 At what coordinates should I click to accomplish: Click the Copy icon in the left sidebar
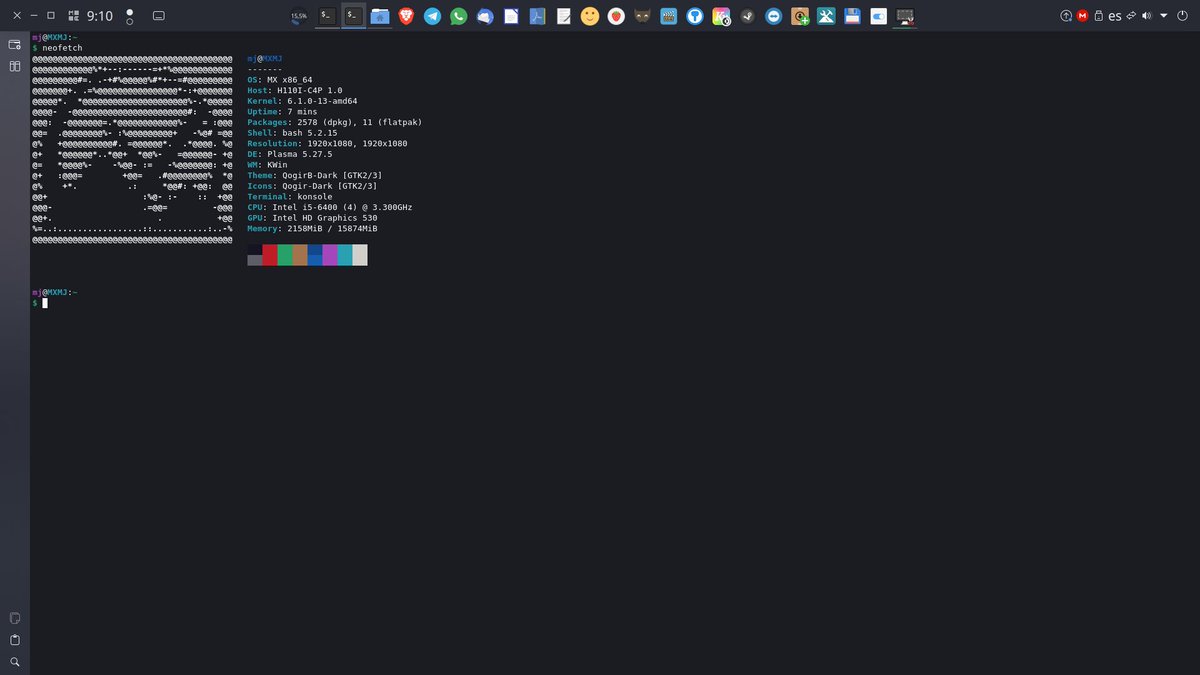(15, 618)
